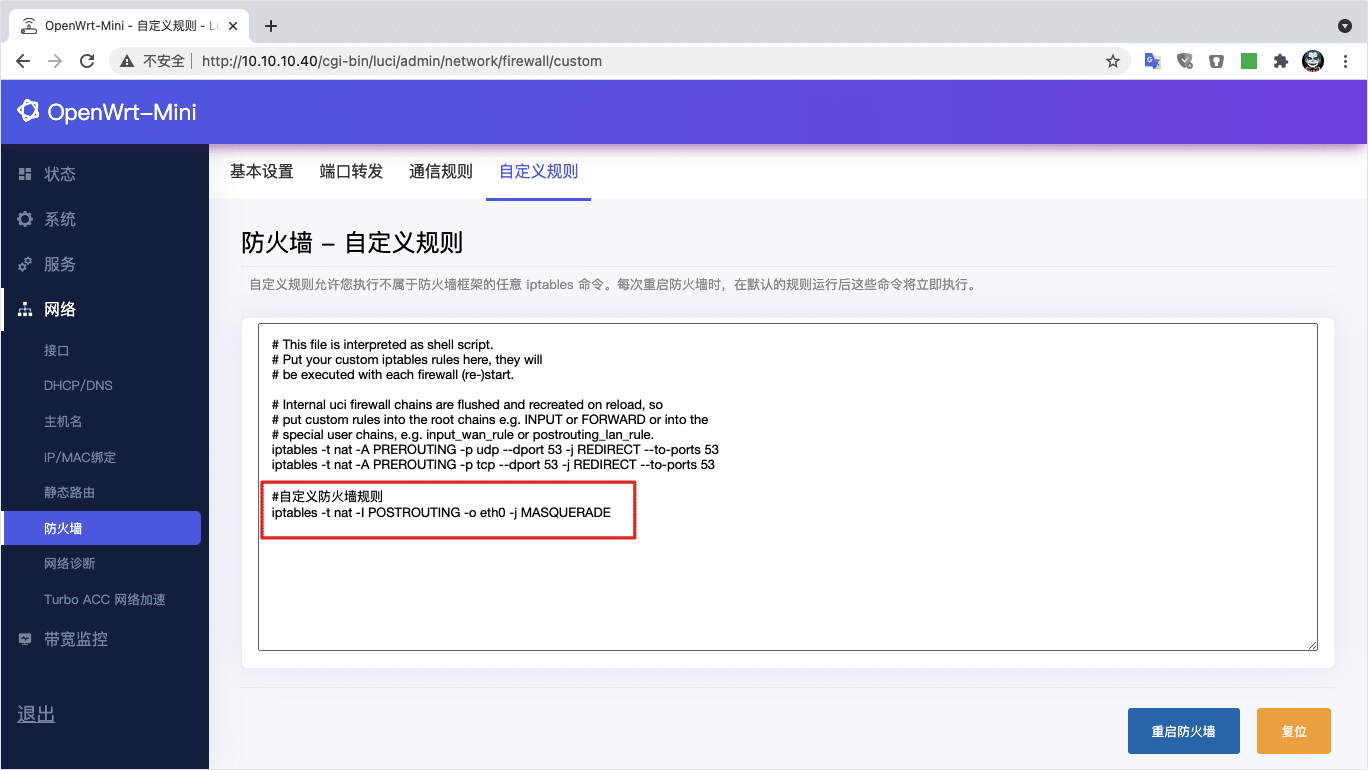The width and height of the screenshot is (1368, 770).
Task: Click the textarea resize handle
Action: point(1311,644)
